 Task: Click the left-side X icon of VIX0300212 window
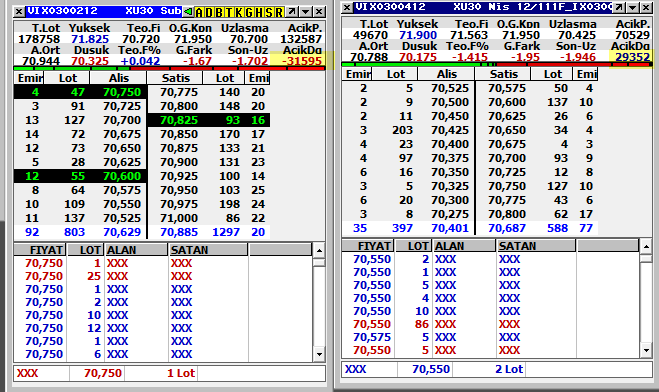coord(19,12)
